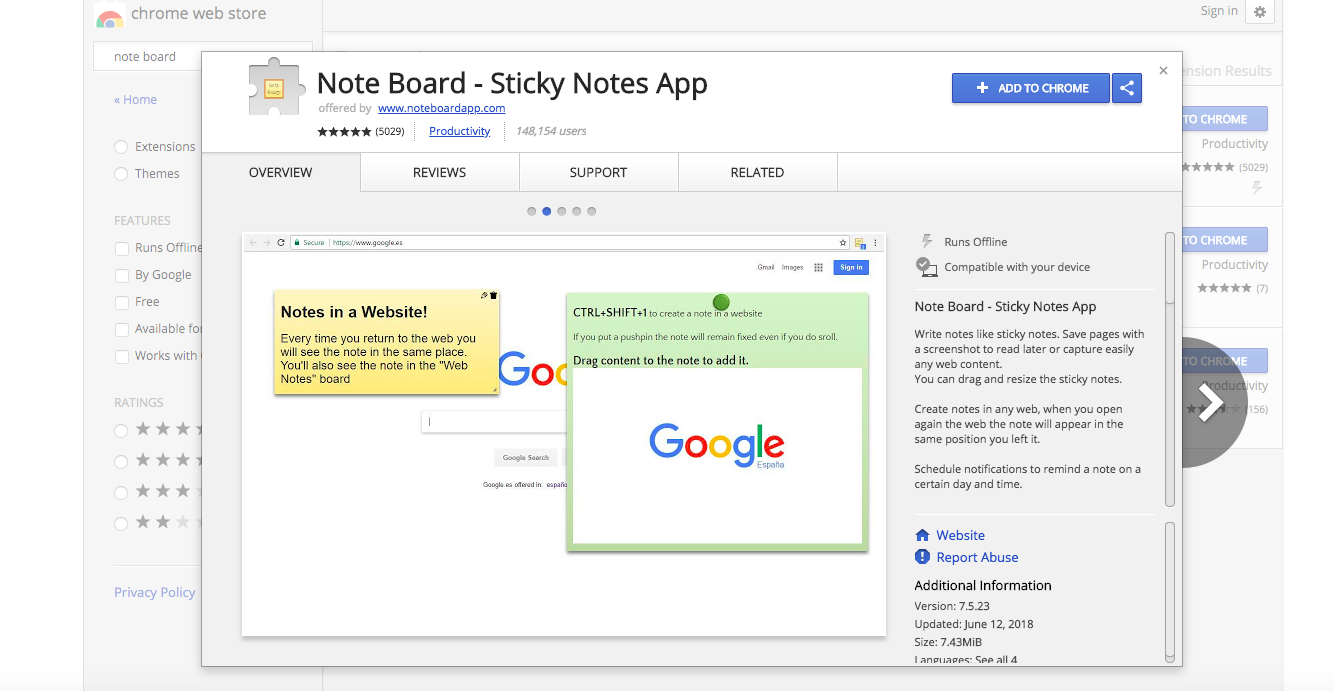Switch to the REVIEWS tab
Viewport: 1334px width, 691px height.
(x=439, y=172)
